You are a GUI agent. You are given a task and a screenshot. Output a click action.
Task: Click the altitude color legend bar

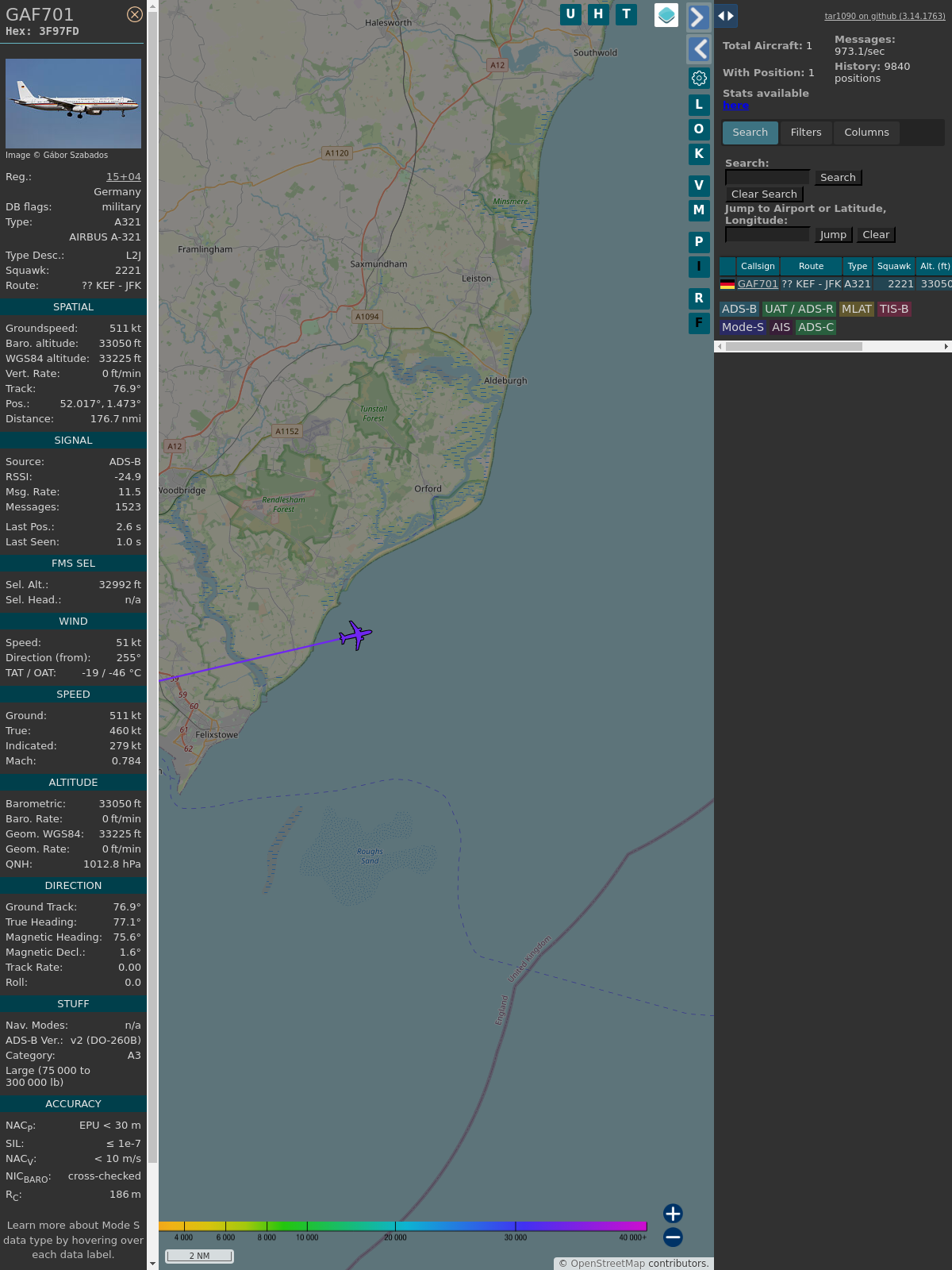[x=403, y=1226]
